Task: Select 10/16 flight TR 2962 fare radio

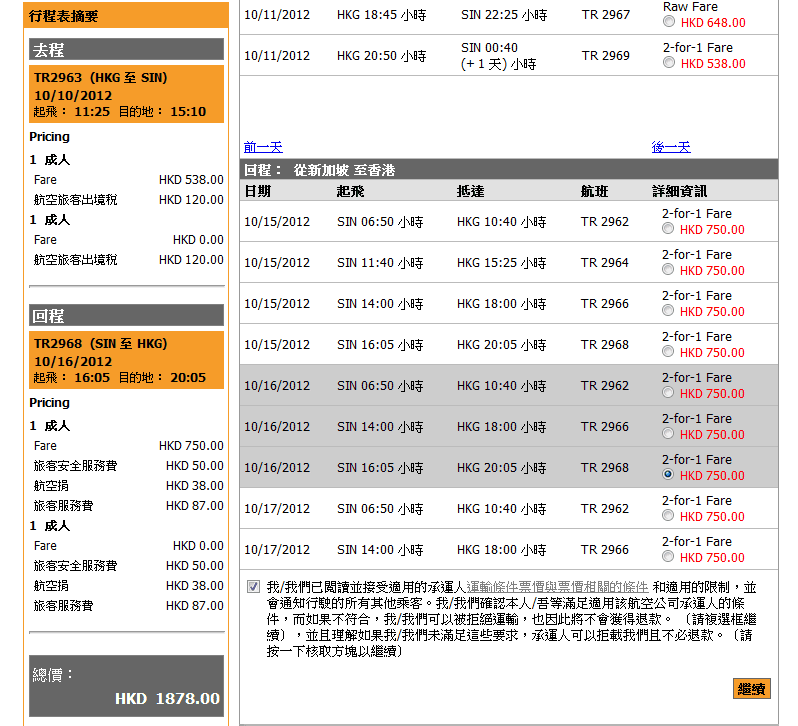Action: (669, 393)
